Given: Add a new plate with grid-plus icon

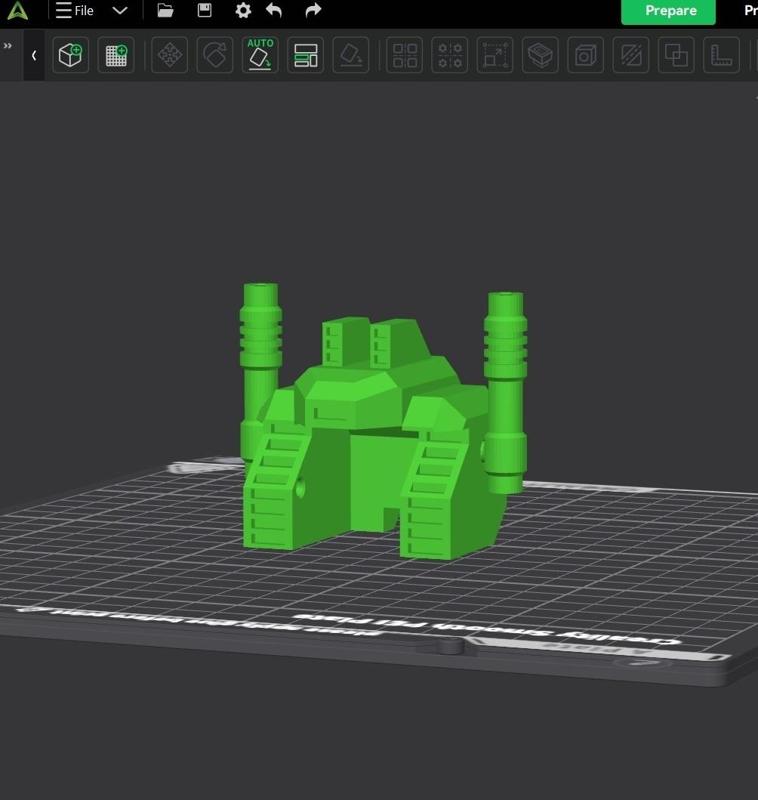Looking at the screenshot, I should [116, 55].
